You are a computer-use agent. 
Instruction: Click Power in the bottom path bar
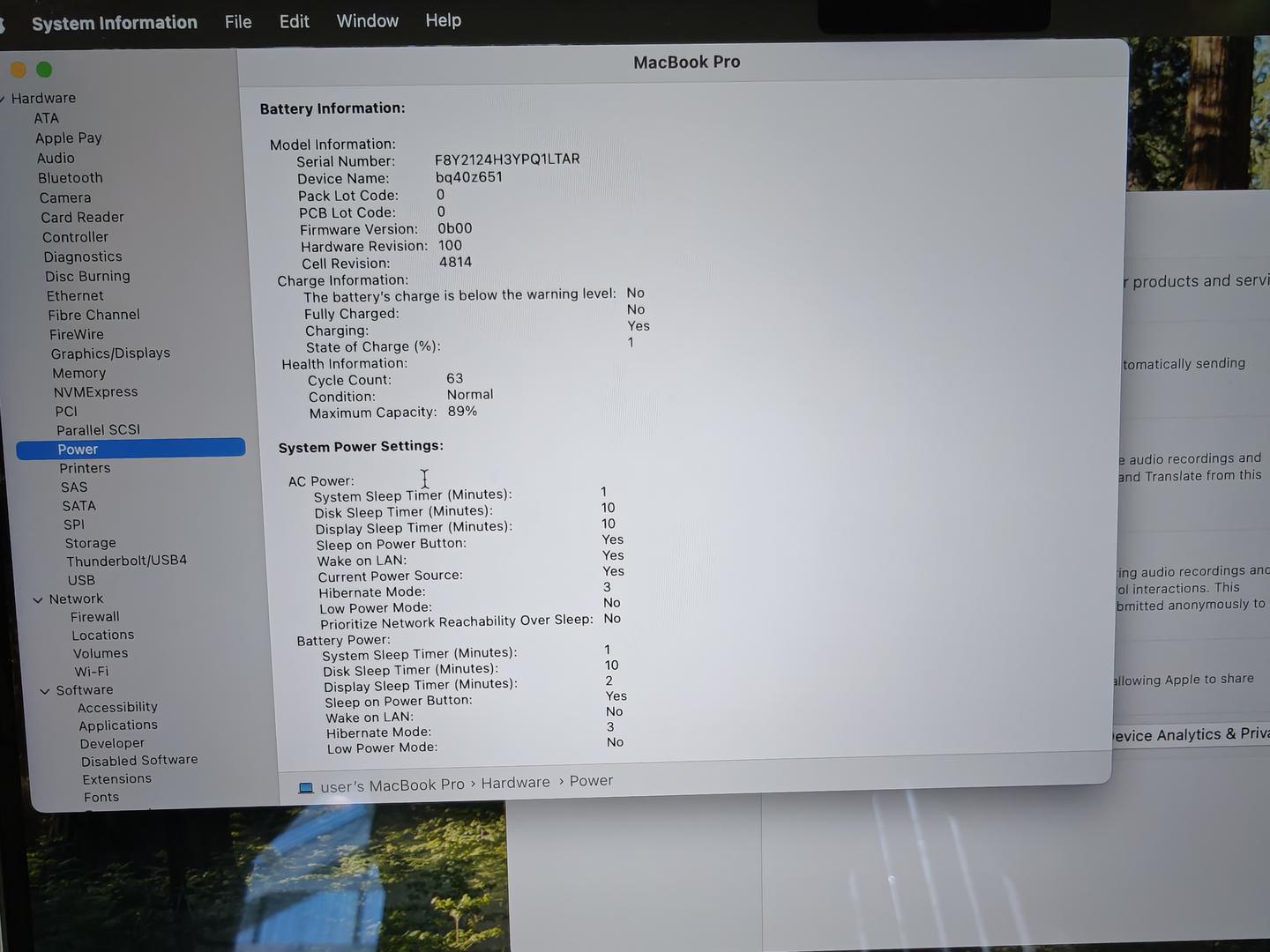(x=591, y=781)
